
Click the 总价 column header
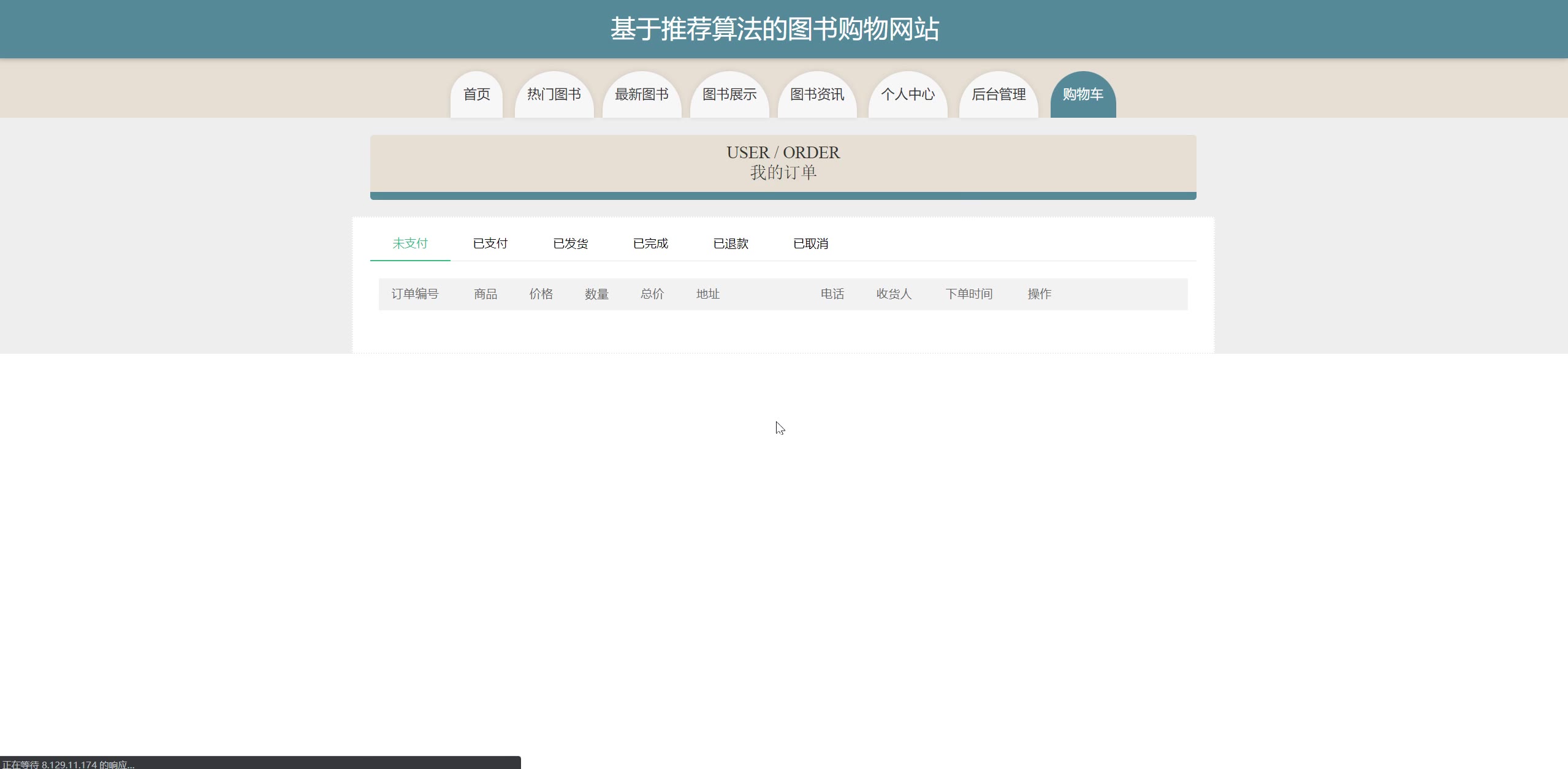(x=652, y=294)
